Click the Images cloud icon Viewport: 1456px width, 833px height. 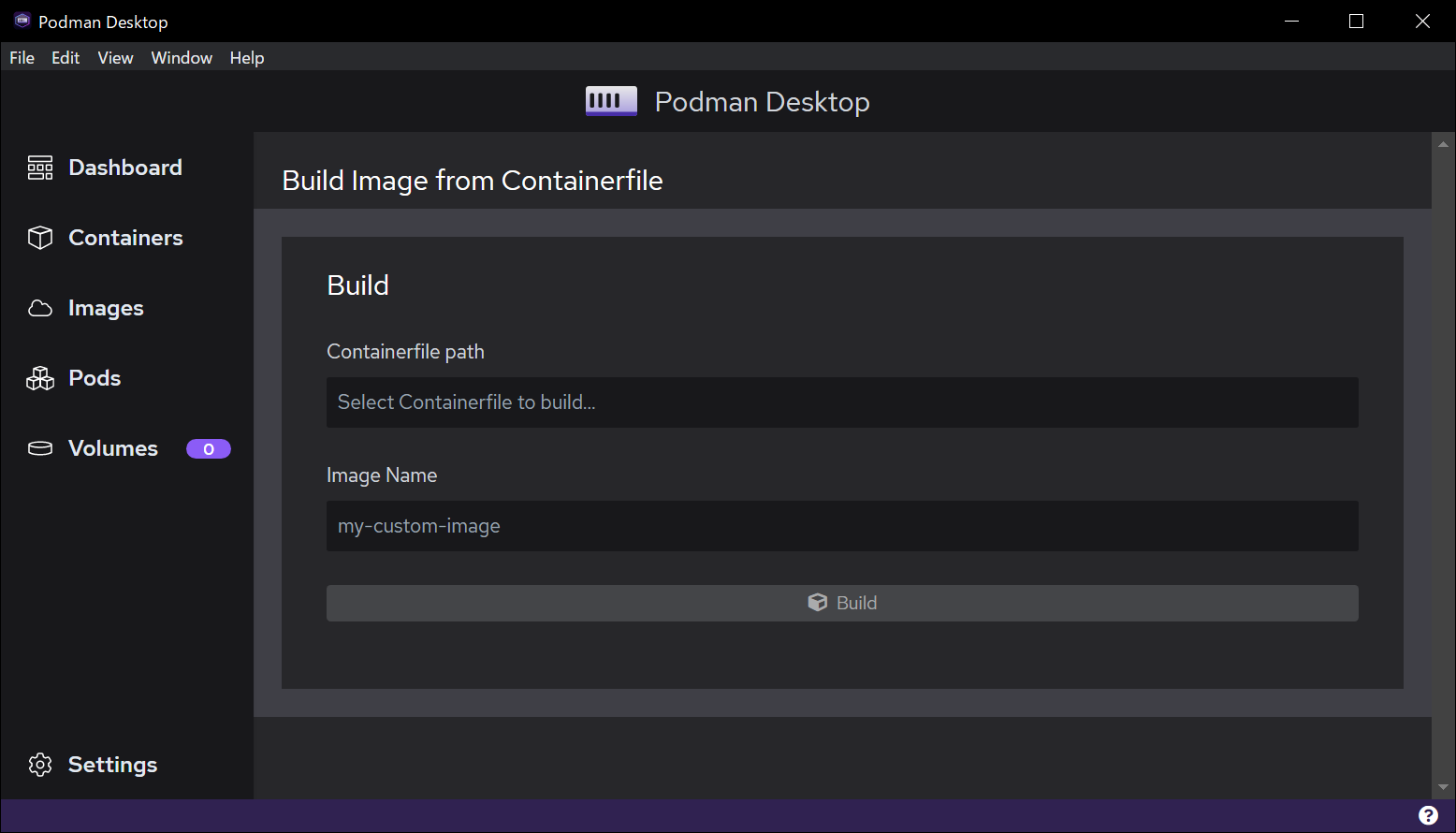(x=40, y=308)
